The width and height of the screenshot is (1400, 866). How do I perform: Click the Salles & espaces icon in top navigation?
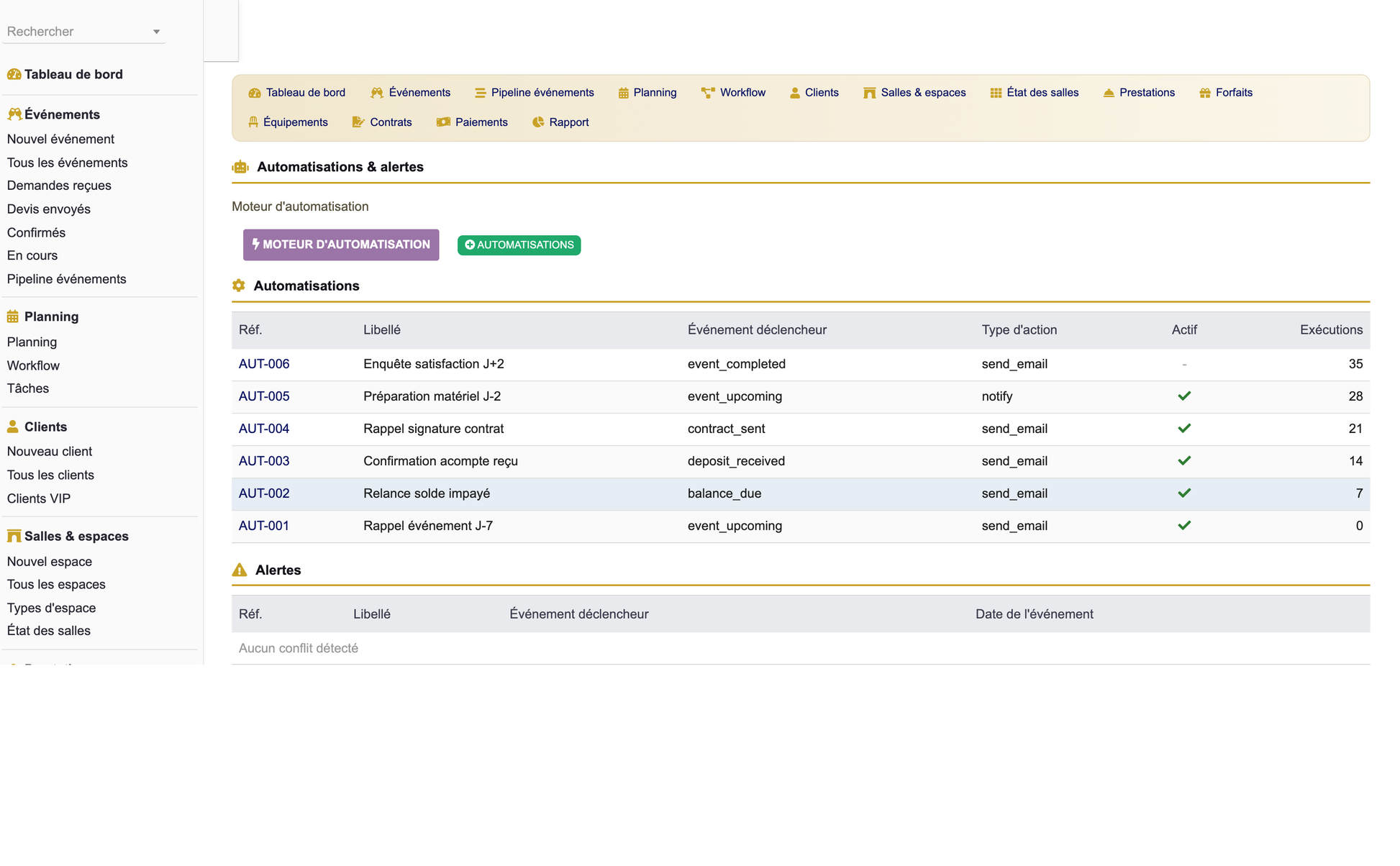tap(870, 93)
